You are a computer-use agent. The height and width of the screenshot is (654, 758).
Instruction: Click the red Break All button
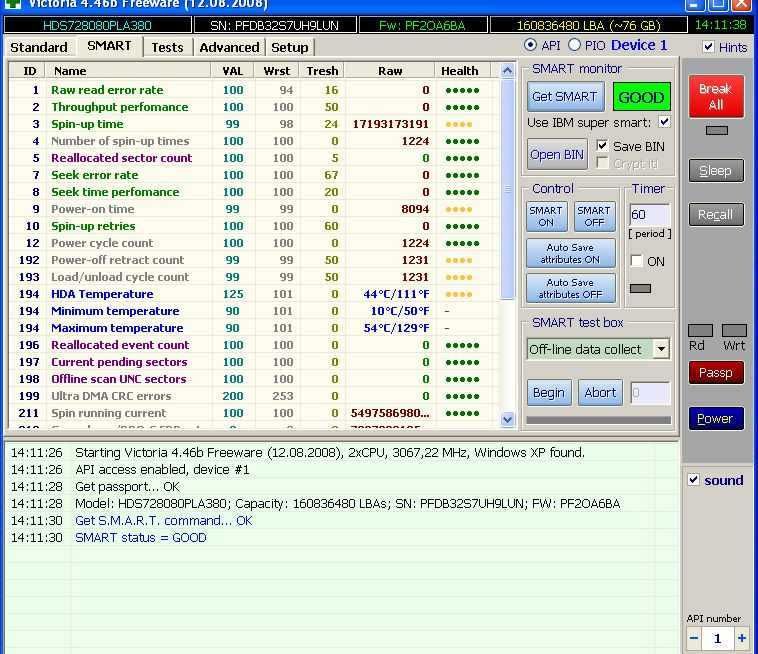point(716,97)
